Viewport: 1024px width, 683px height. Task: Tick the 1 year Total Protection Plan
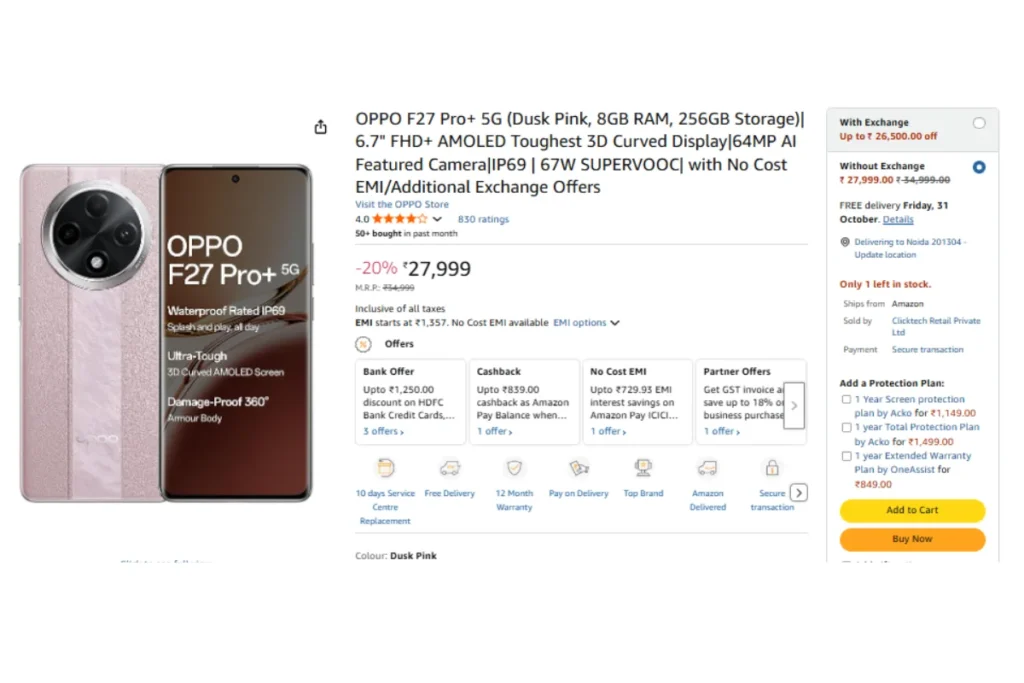tap(847, 428)
